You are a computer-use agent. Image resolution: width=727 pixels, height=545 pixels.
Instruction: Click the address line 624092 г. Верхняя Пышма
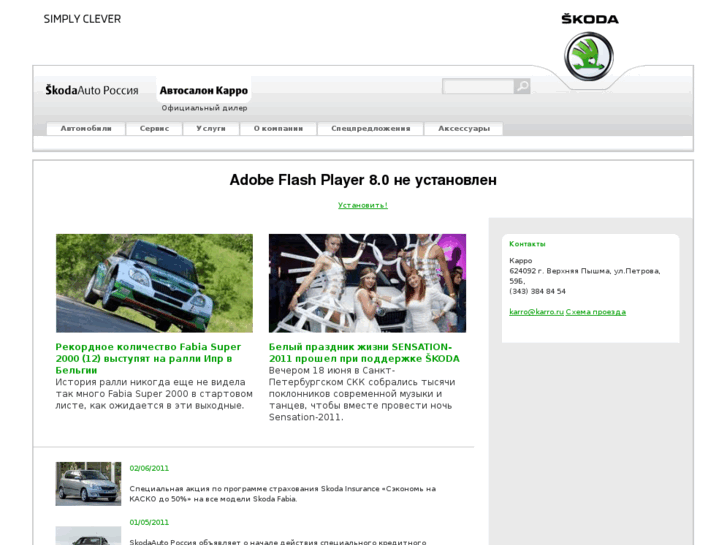tap(585, 276)
